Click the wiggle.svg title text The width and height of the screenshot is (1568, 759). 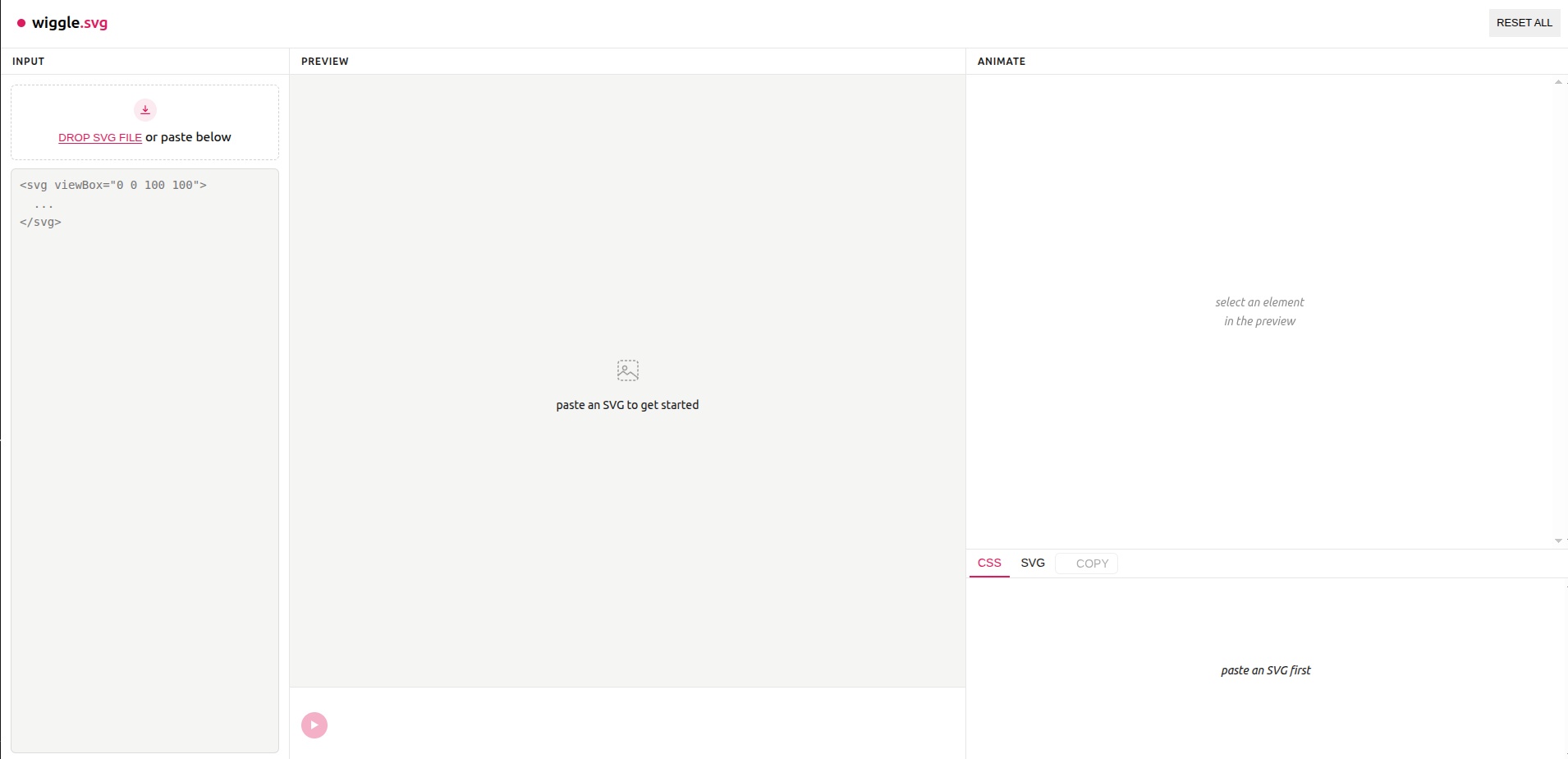click(x=70, y=23)
